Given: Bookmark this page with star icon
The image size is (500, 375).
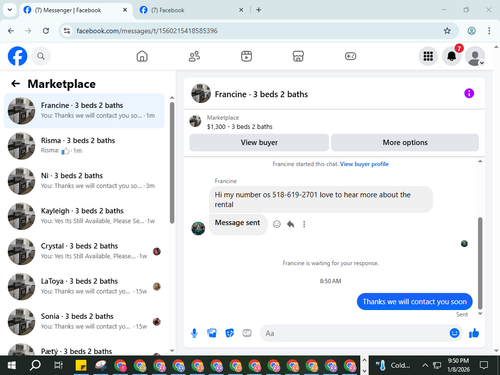Looking at the screenshot, I should pyautogui.click(x=447, y=31).
